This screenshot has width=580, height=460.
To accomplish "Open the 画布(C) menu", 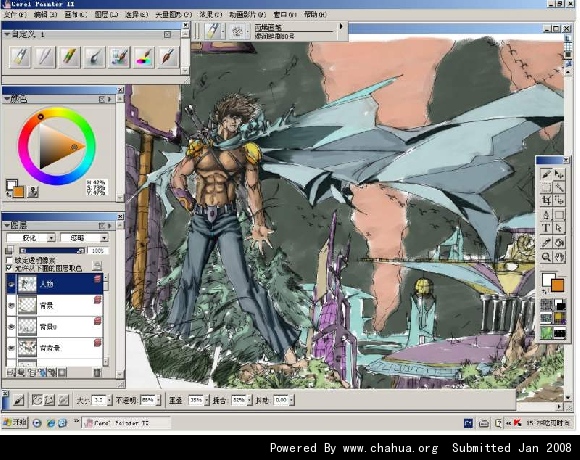I will point(75,15).
